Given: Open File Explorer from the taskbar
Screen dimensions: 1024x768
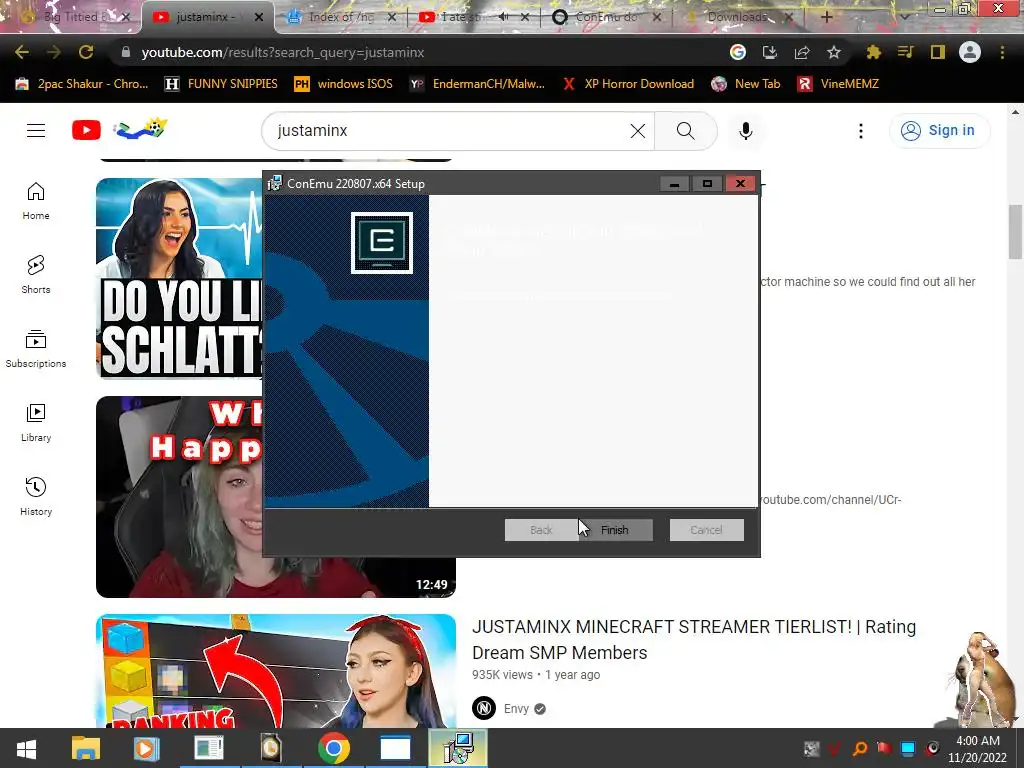Looking at the screenshot, I should click(86, 748).
